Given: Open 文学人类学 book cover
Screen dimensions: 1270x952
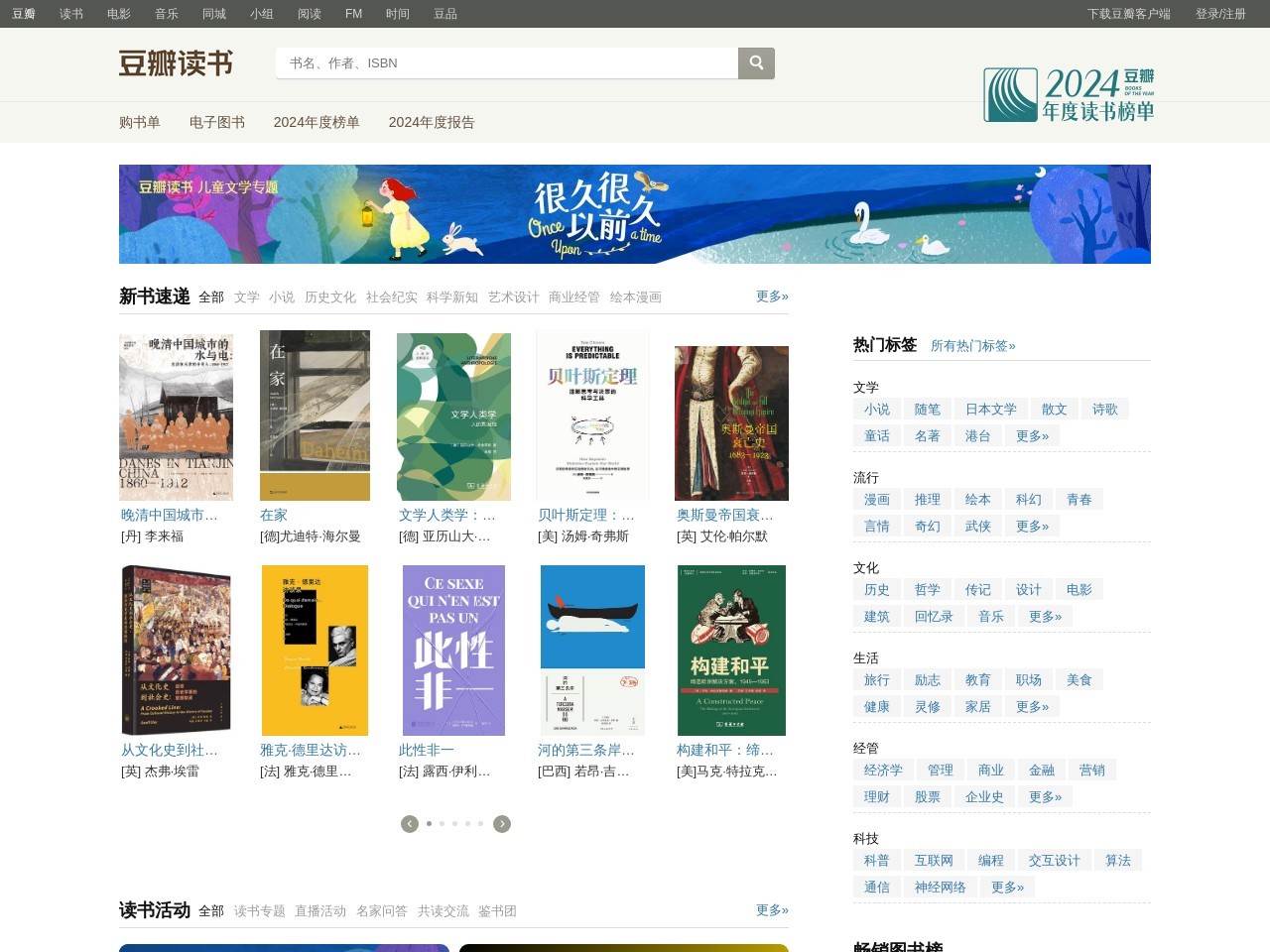Looking at the screenshot, I should point(453,416).
